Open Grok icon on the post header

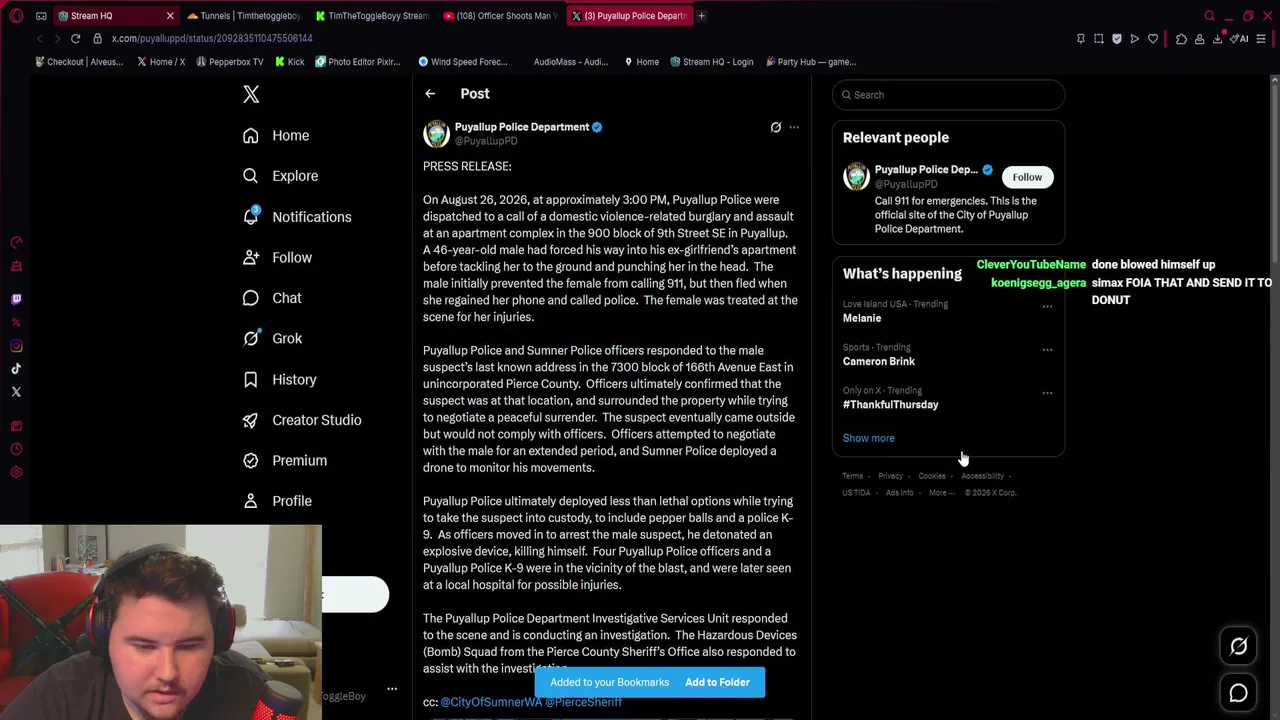[775, 127]
